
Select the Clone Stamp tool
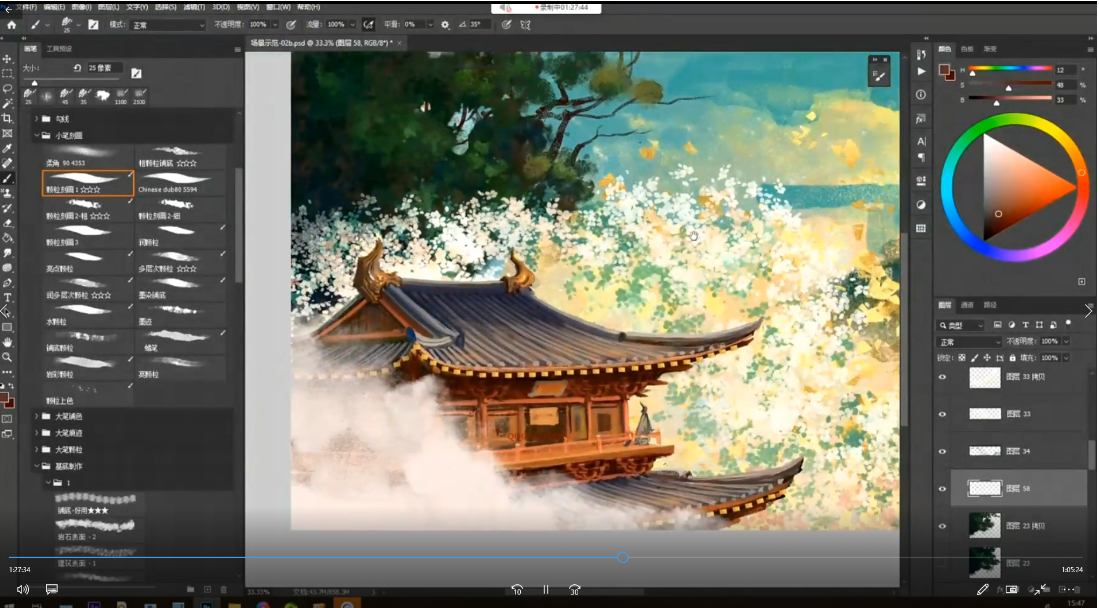tap(7, 193)
